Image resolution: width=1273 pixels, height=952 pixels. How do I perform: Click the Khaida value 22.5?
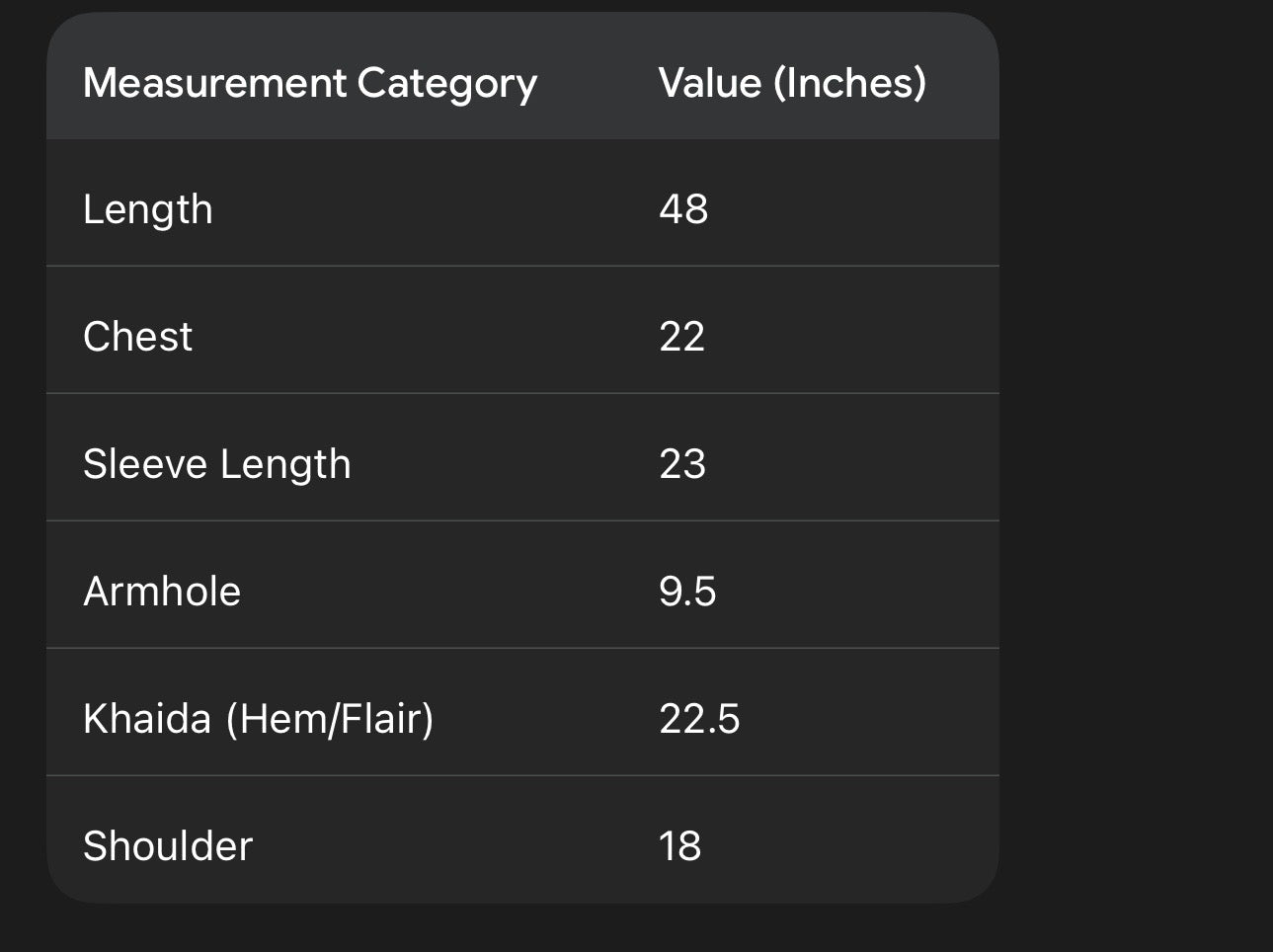699,719
